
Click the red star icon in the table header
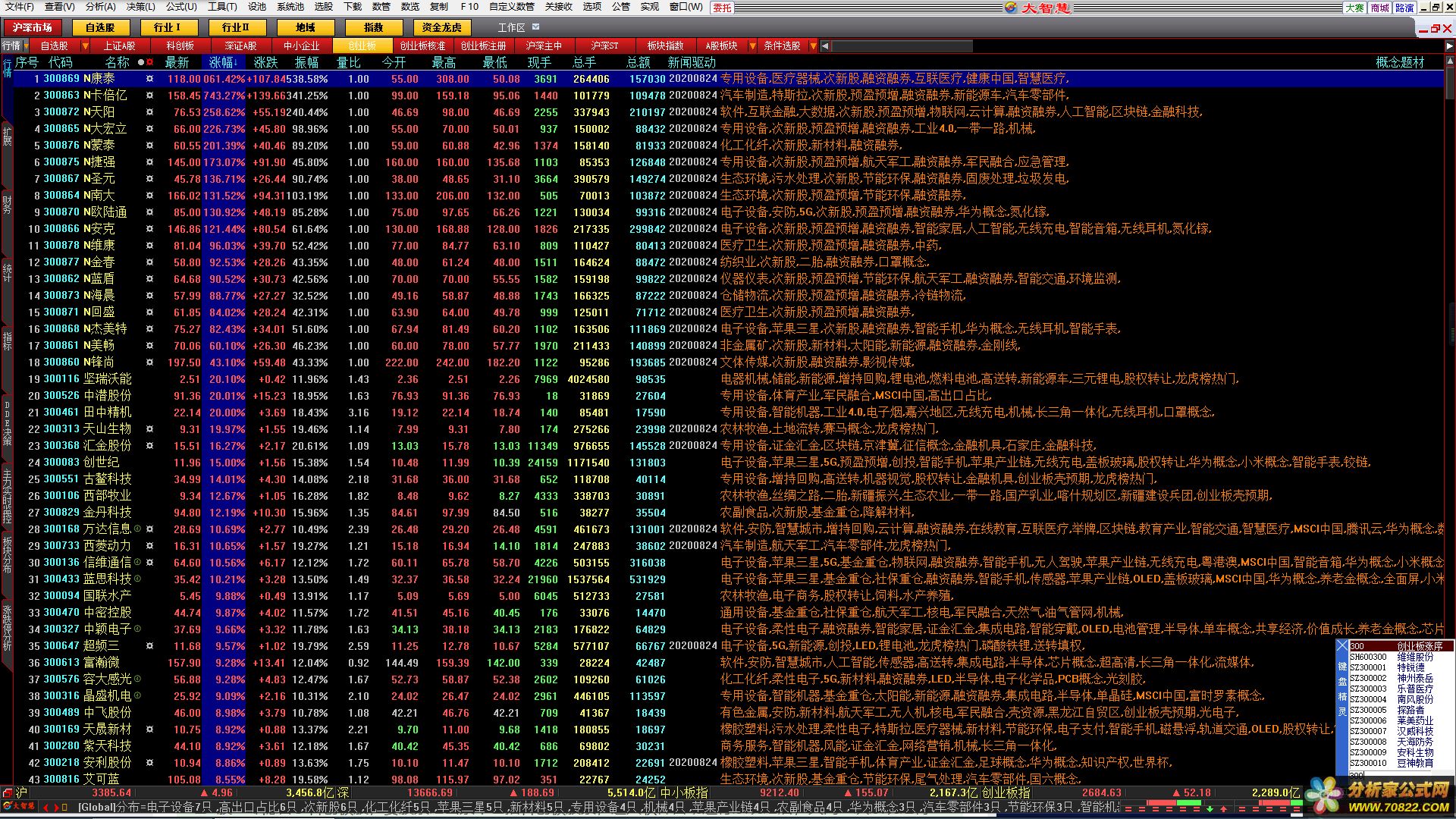pyautogui.click(x=149, y=62)
